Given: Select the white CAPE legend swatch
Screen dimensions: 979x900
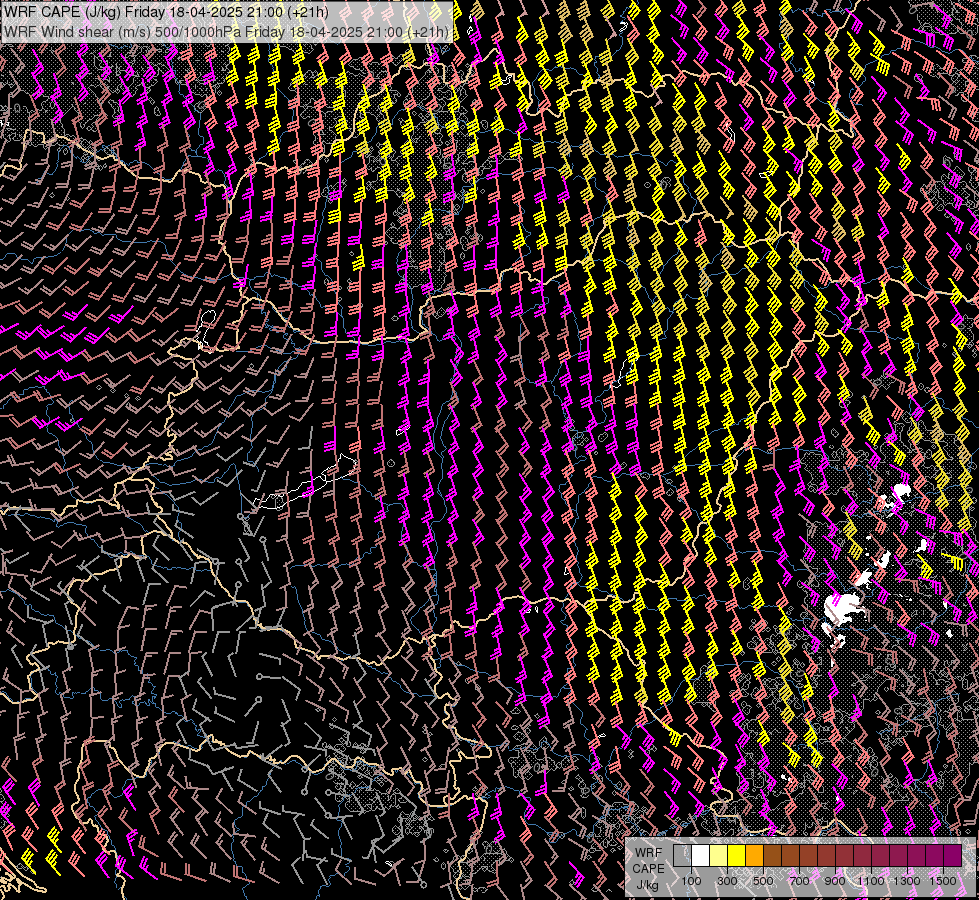Looking at the screenshot, I should pyautogui.click(x=701, y=855).
